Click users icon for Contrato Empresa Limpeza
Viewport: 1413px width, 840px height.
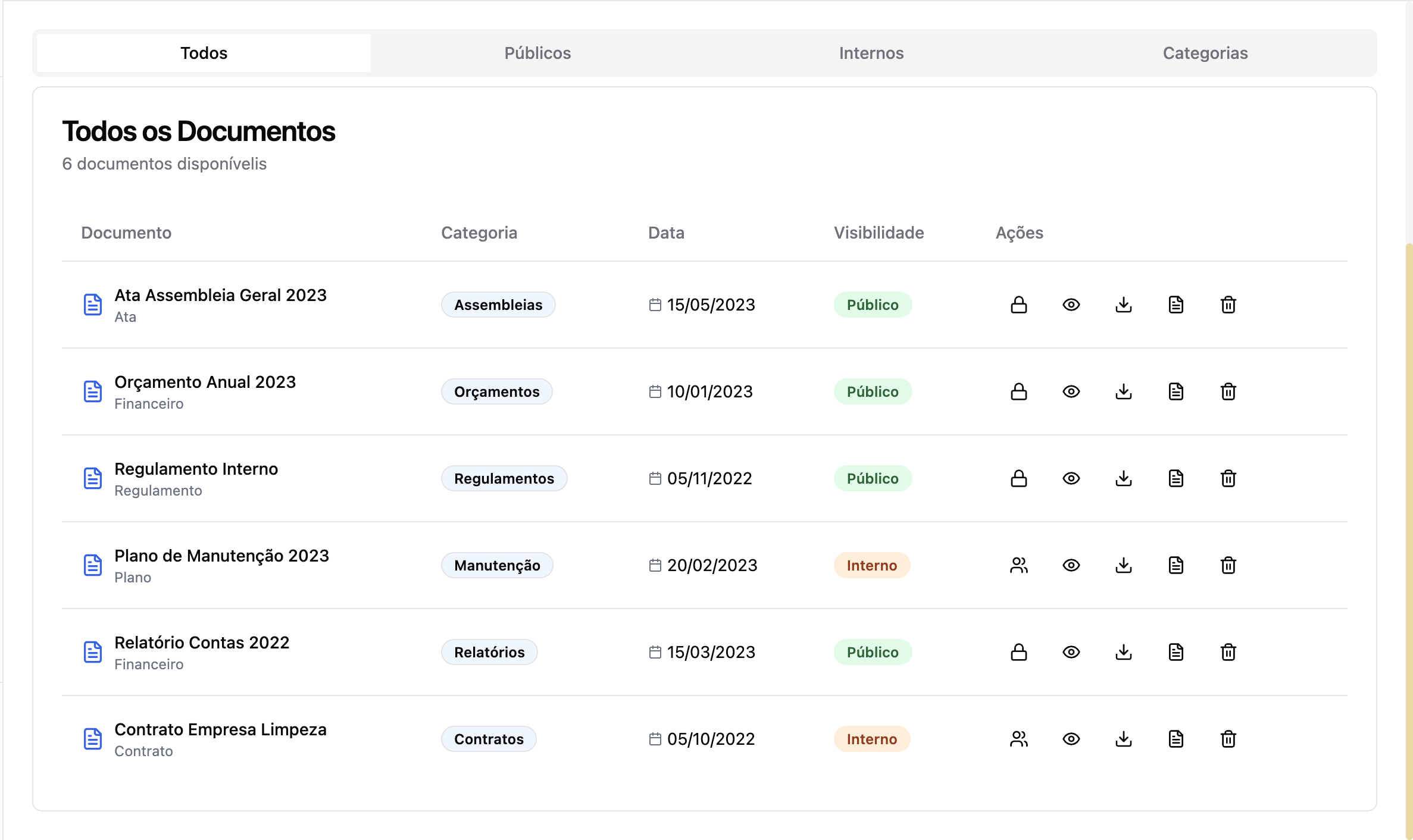coord(1018,739)
